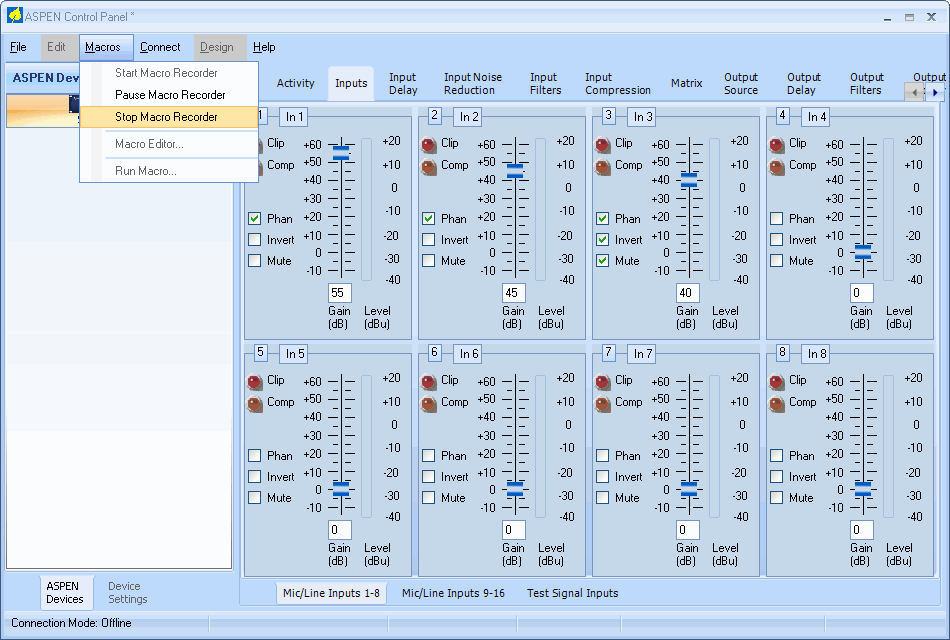Click the In 5 Comp indicator LED
Screen dimensions: 950x640
pos(255,404)
